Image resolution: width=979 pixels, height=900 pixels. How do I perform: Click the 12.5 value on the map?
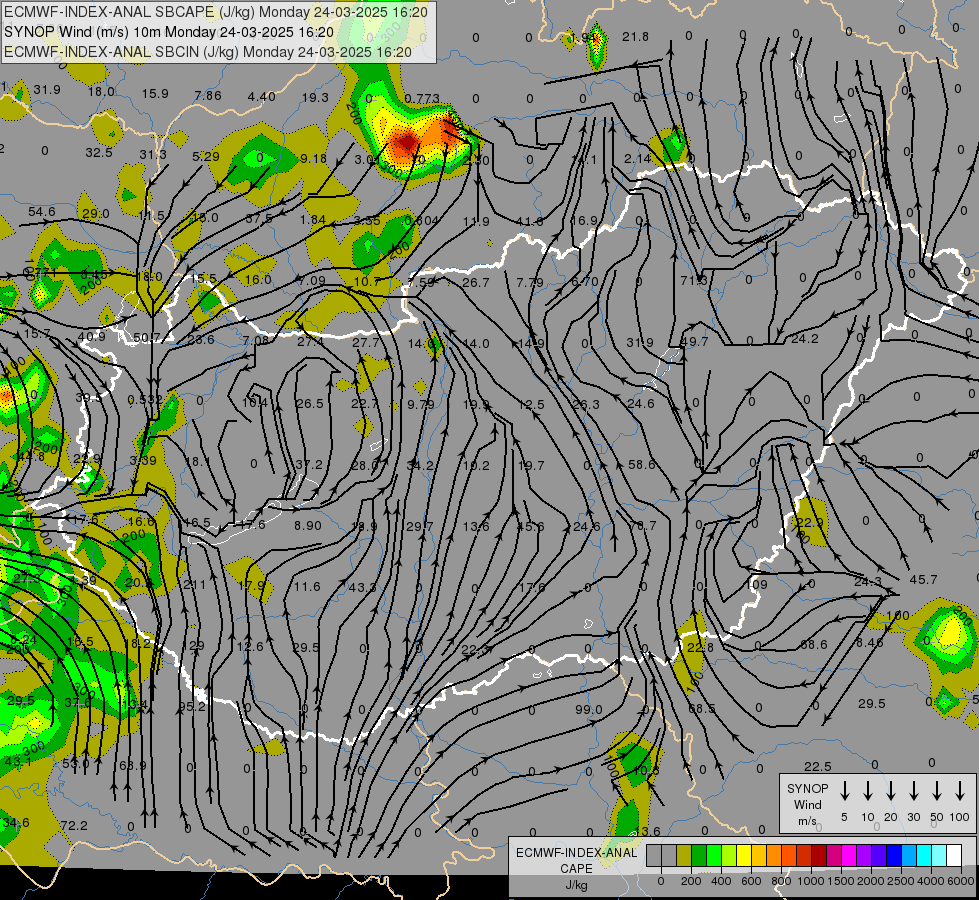coord(531,405)
